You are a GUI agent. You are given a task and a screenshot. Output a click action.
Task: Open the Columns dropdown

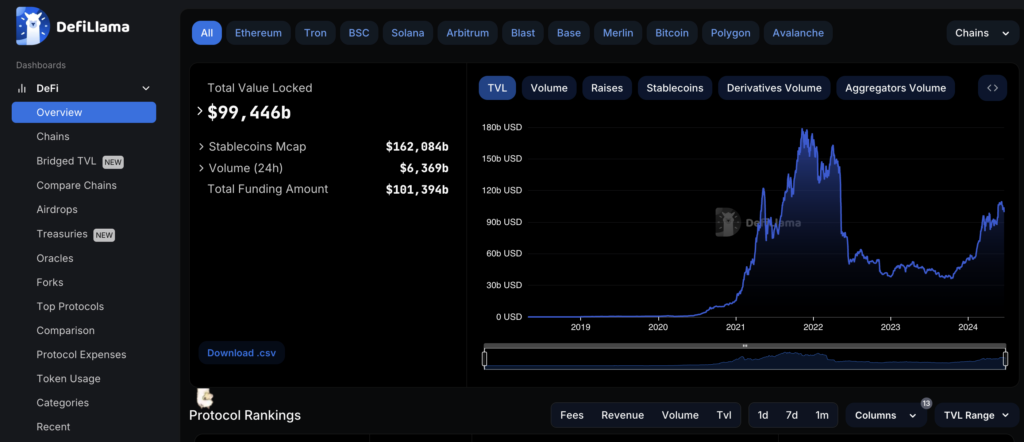pos(886,415)
